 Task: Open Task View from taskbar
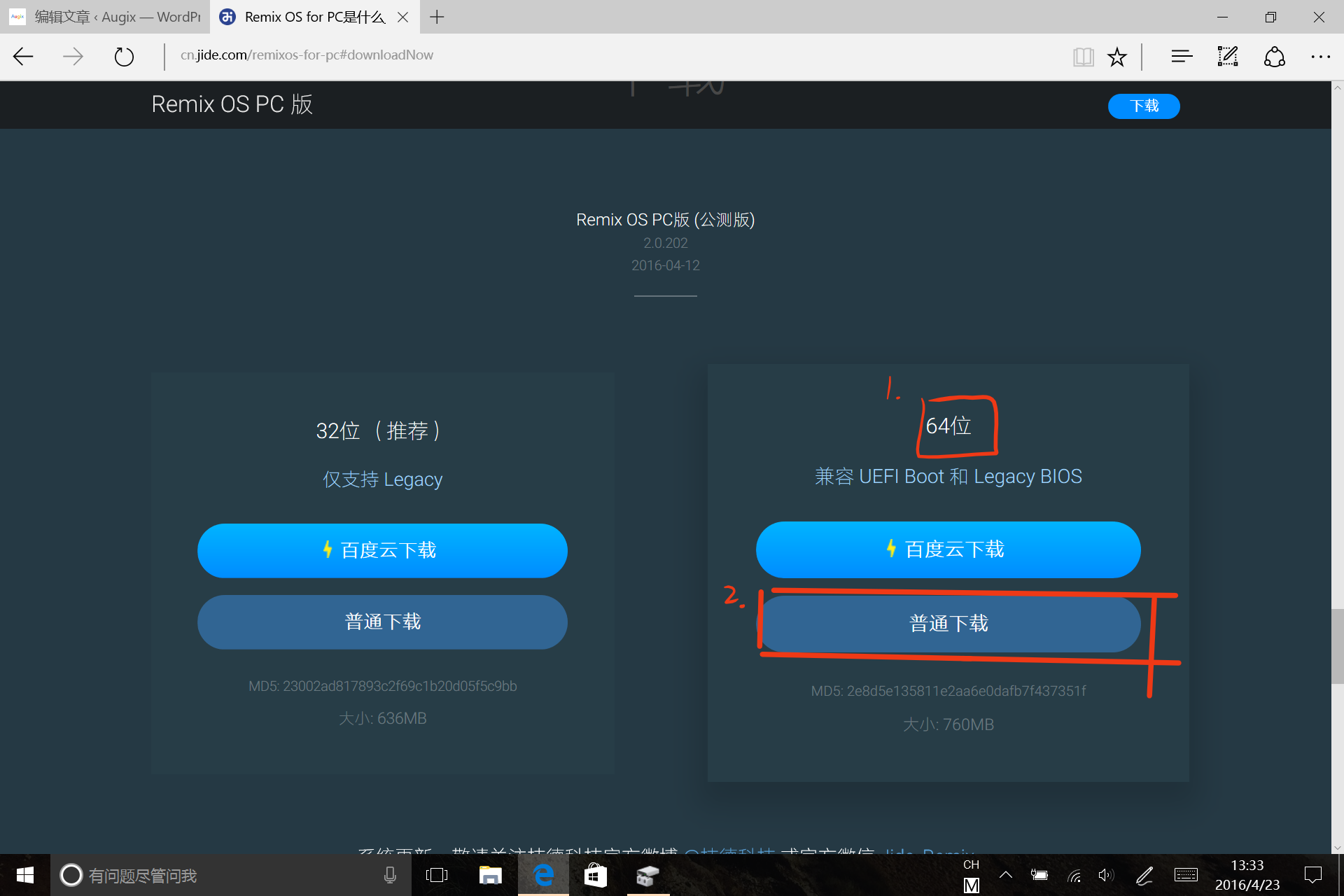click(x=437, y=875)
